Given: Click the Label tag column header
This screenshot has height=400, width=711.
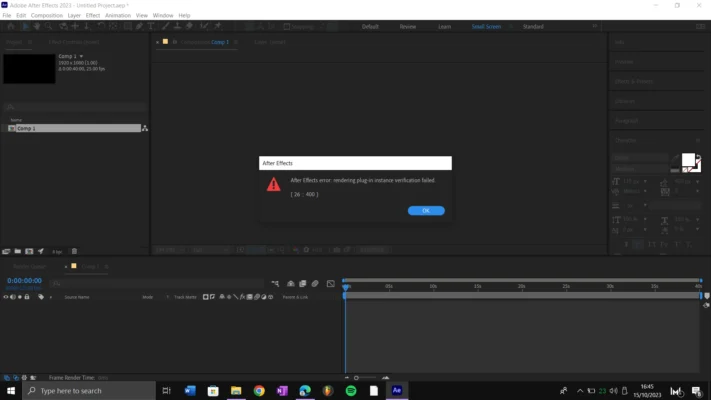Looking at the screenshot, I should pos(41,297).
